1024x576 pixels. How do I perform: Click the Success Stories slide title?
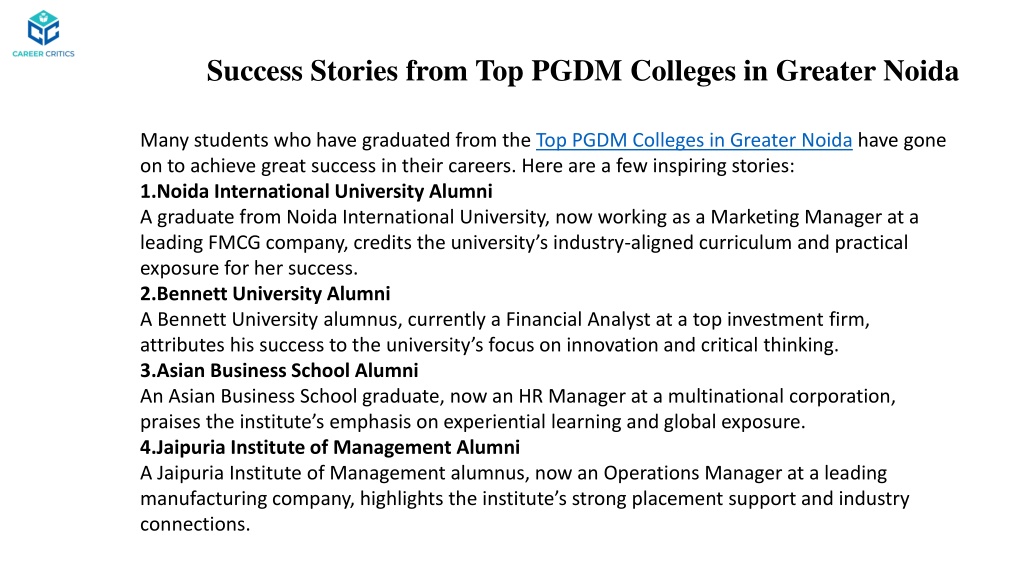pos(583,71)
